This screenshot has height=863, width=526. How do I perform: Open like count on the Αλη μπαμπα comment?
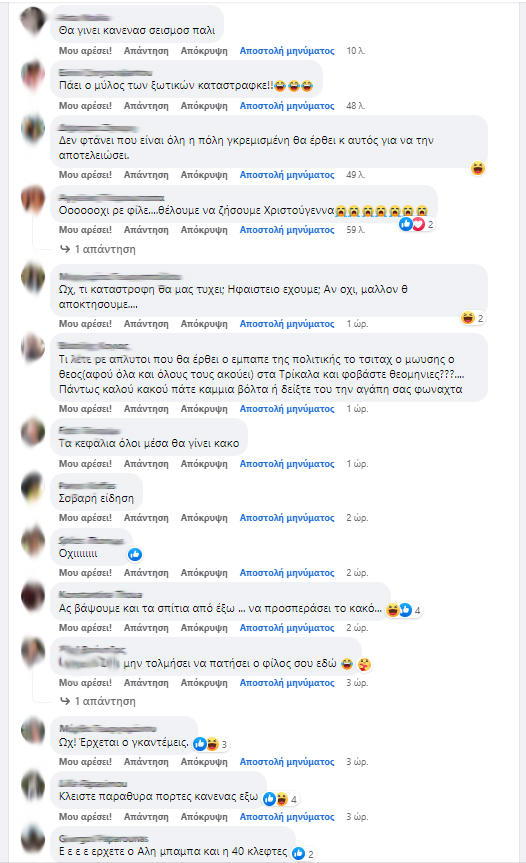point(303,854)
